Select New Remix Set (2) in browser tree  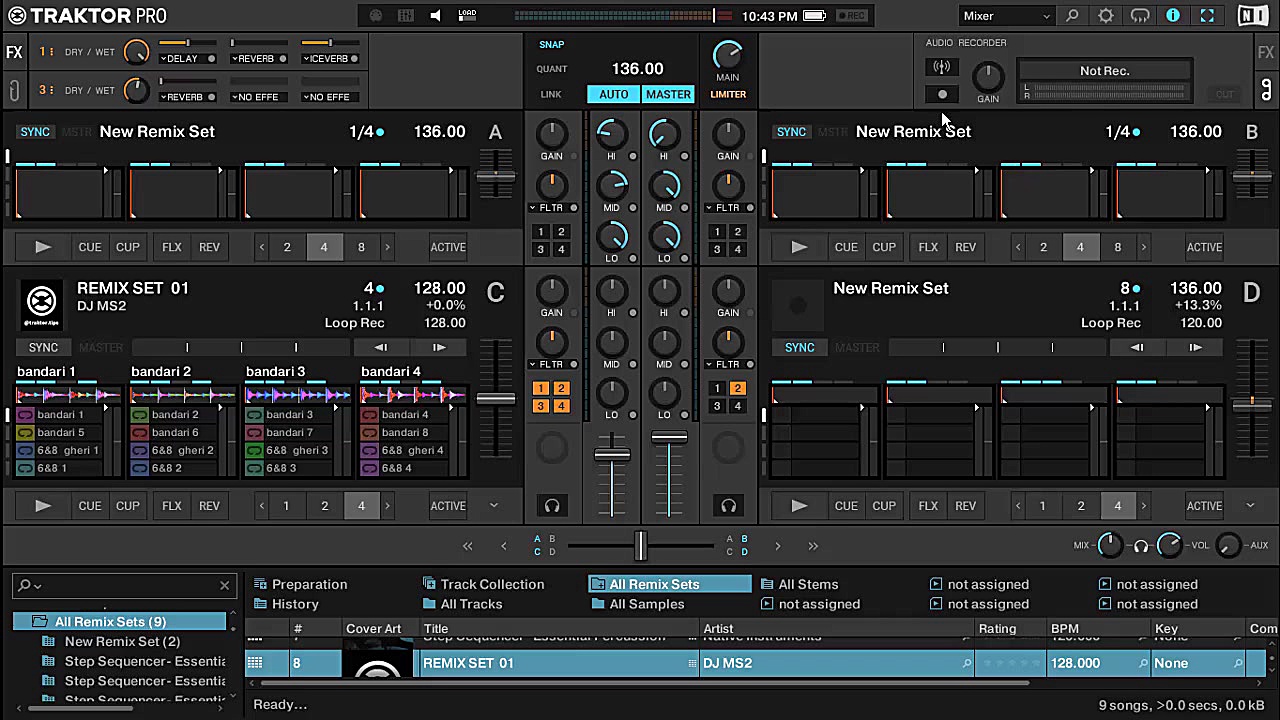coord(122,642)
